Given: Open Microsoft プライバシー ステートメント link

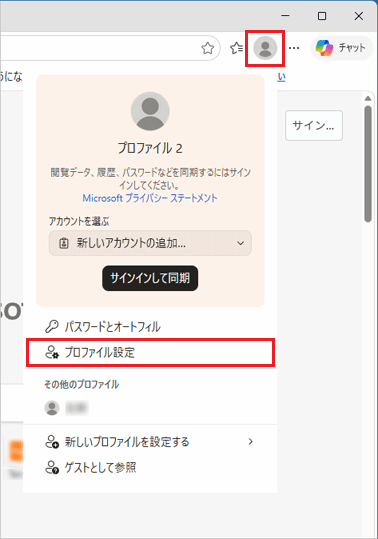Looking at the screenshot, I should click(x=150, y=198).
